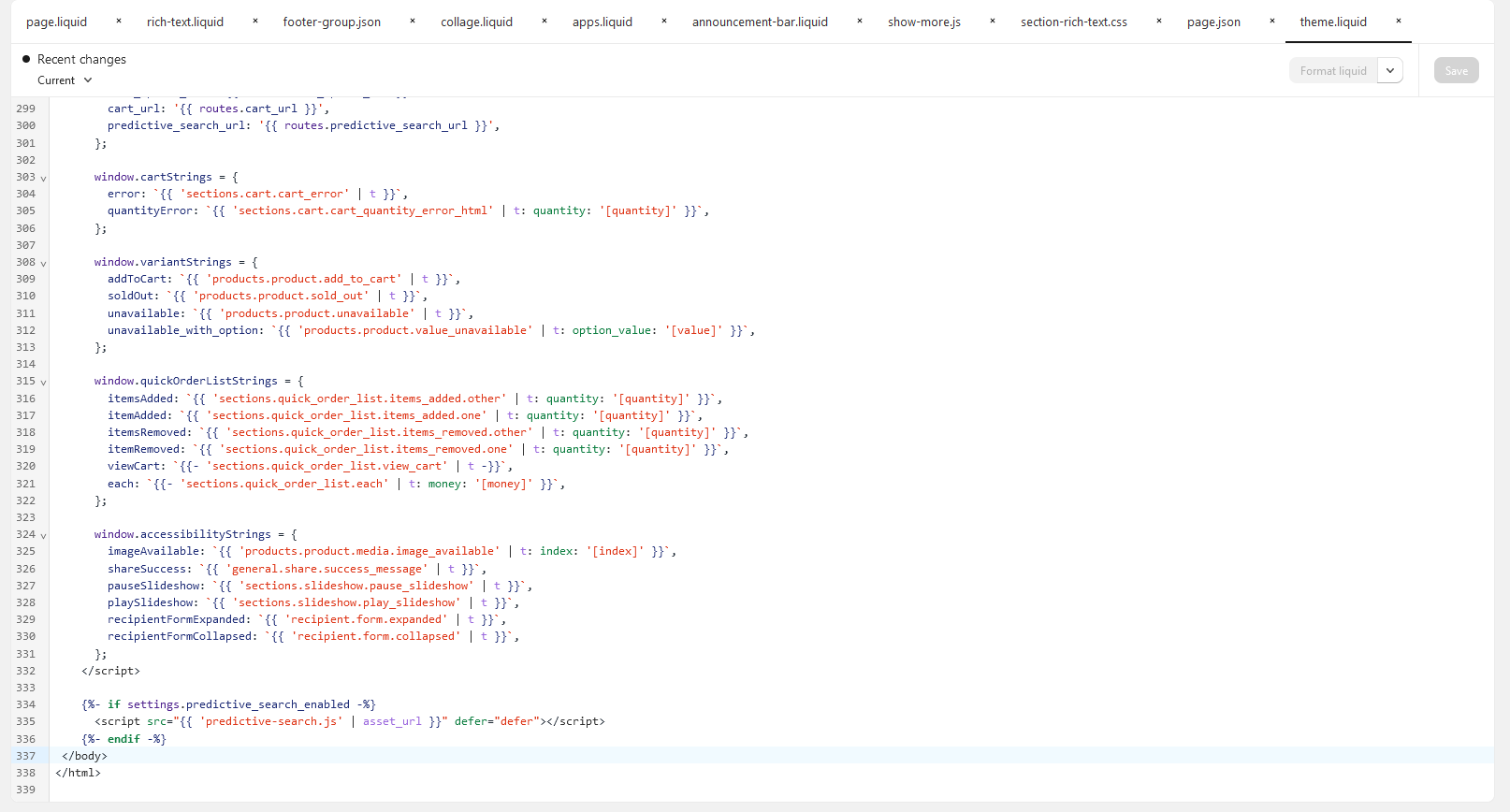This screenshot has height=812, width=1510.
Task: Click the viewCart key on line 320
Action: 134,466
